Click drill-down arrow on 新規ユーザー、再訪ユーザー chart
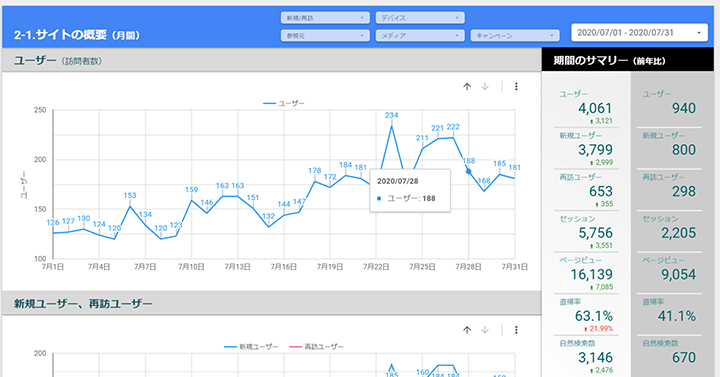The image size is (720, 377). 485,330
